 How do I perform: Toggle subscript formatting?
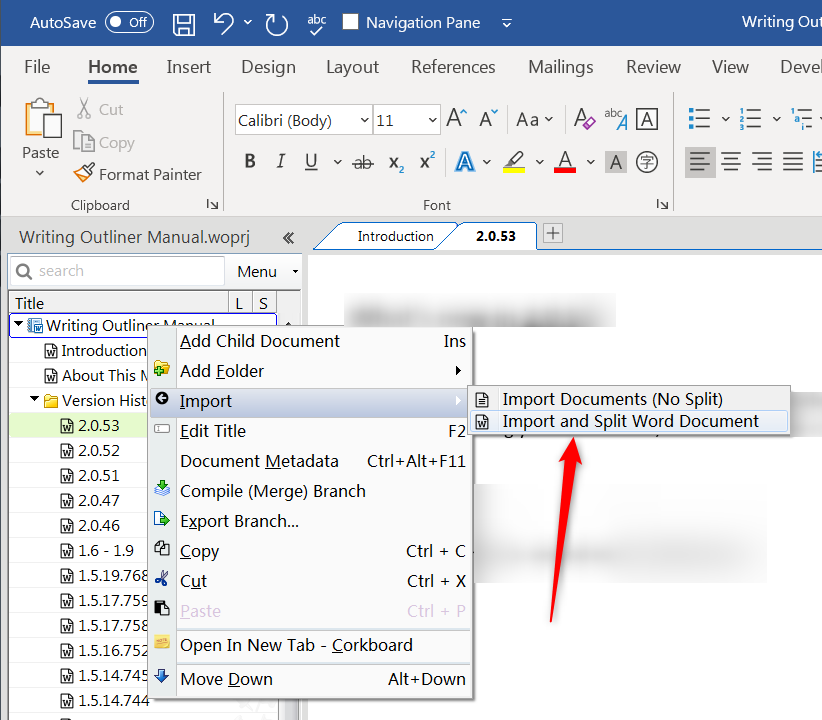[x=396, y=163]
